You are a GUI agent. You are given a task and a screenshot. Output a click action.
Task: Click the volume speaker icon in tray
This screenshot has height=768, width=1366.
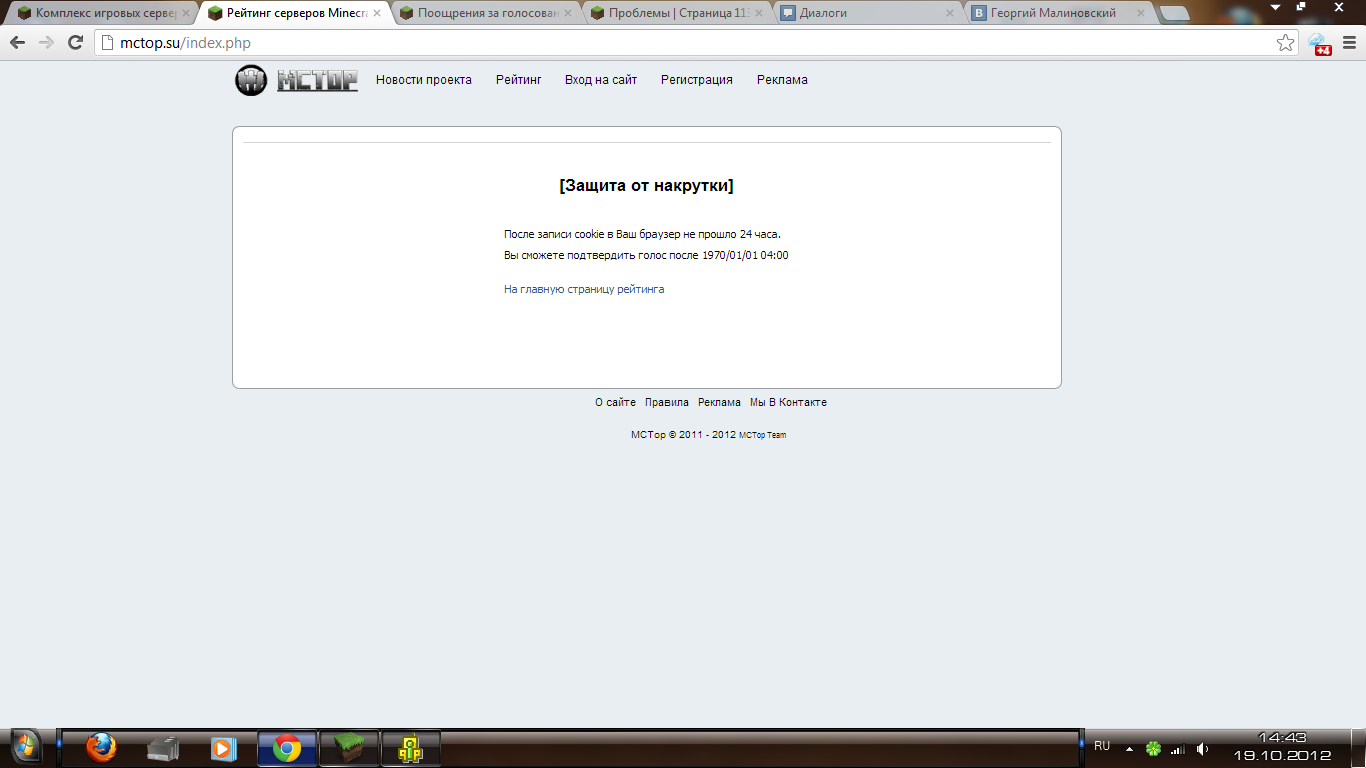pos(1202,748)
